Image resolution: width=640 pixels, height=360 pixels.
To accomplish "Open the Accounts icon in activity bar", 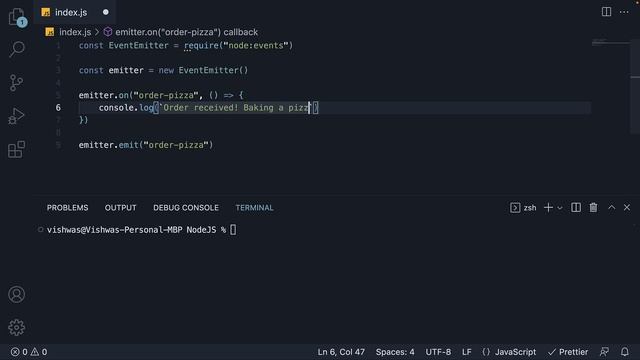I will click(x=16, y=294).
